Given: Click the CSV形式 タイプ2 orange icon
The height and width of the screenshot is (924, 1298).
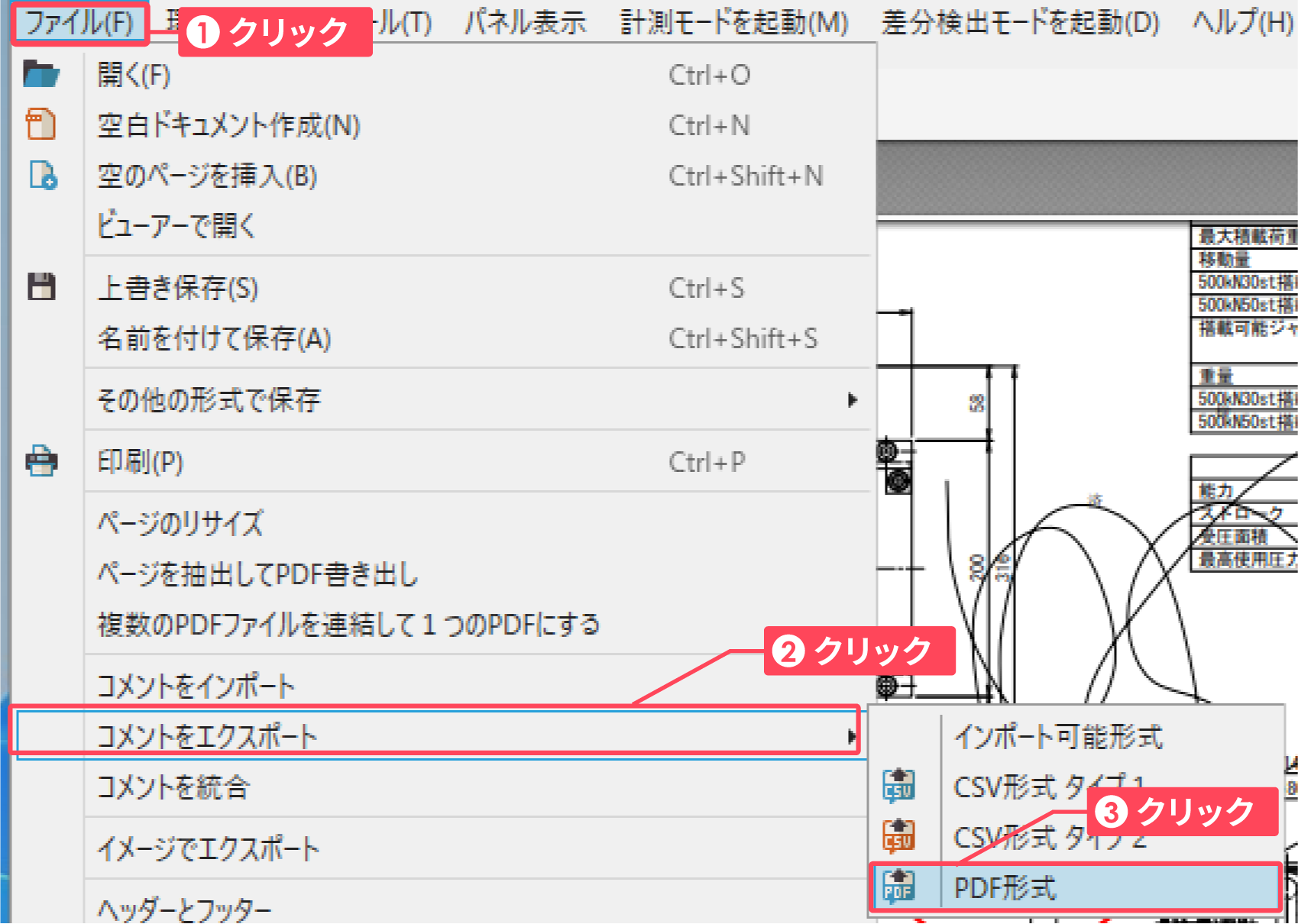Looking at the screenshot, I should (x=899, y=836).
